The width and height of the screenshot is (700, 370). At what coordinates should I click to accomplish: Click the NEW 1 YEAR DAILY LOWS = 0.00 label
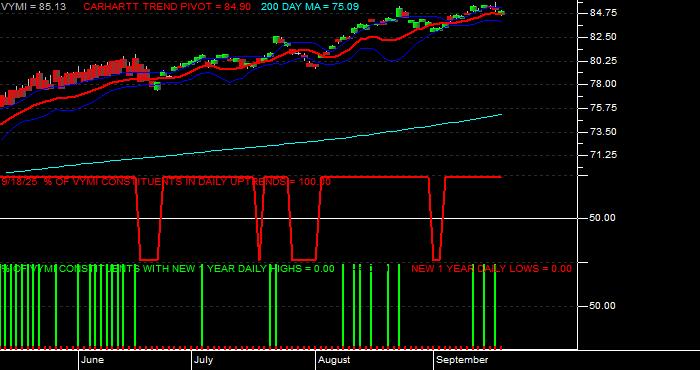click(491, 268)
